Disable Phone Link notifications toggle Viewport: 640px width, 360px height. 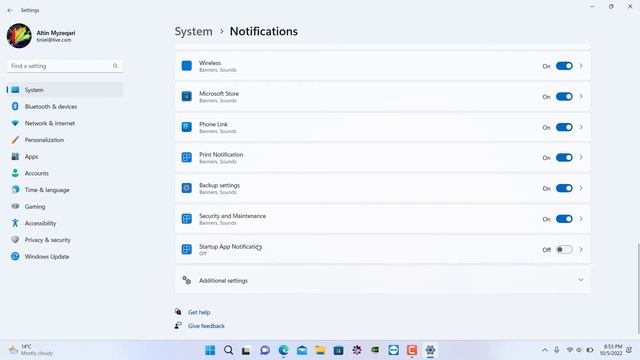(x=564, y=127)
